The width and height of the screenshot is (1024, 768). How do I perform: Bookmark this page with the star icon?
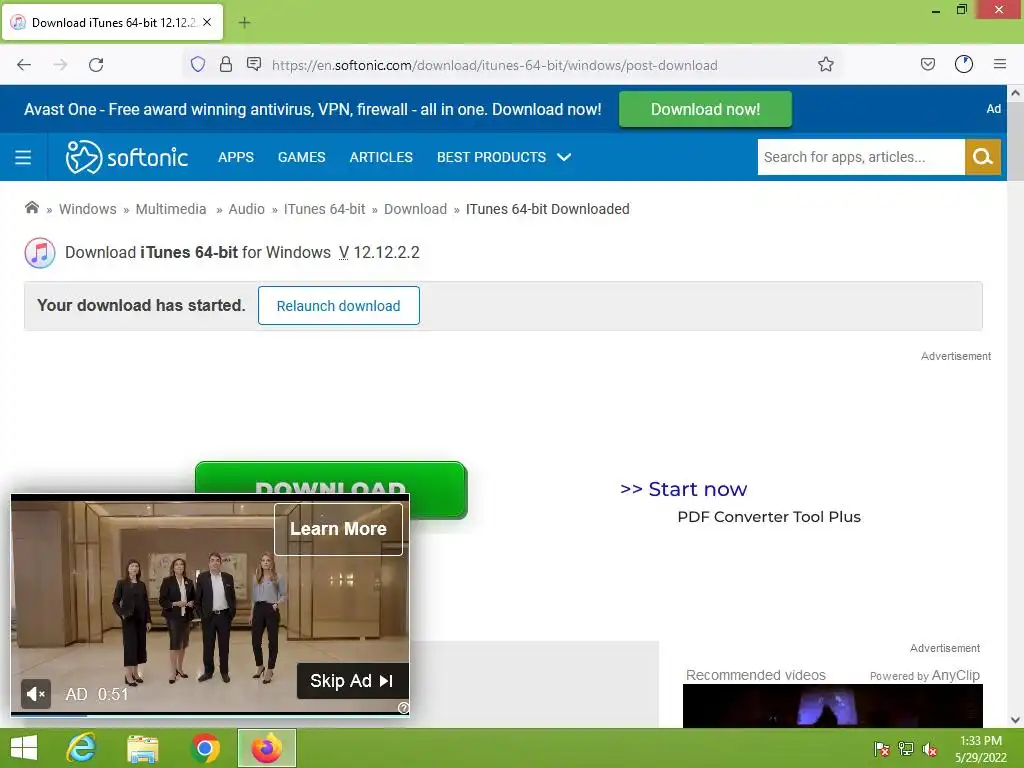tap(825, 64)
